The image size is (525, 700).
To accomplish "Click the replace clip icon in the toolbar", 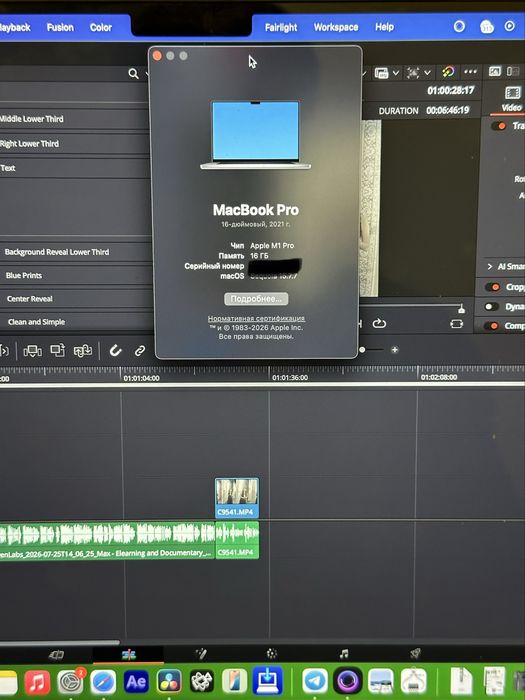I will [83, 351].
